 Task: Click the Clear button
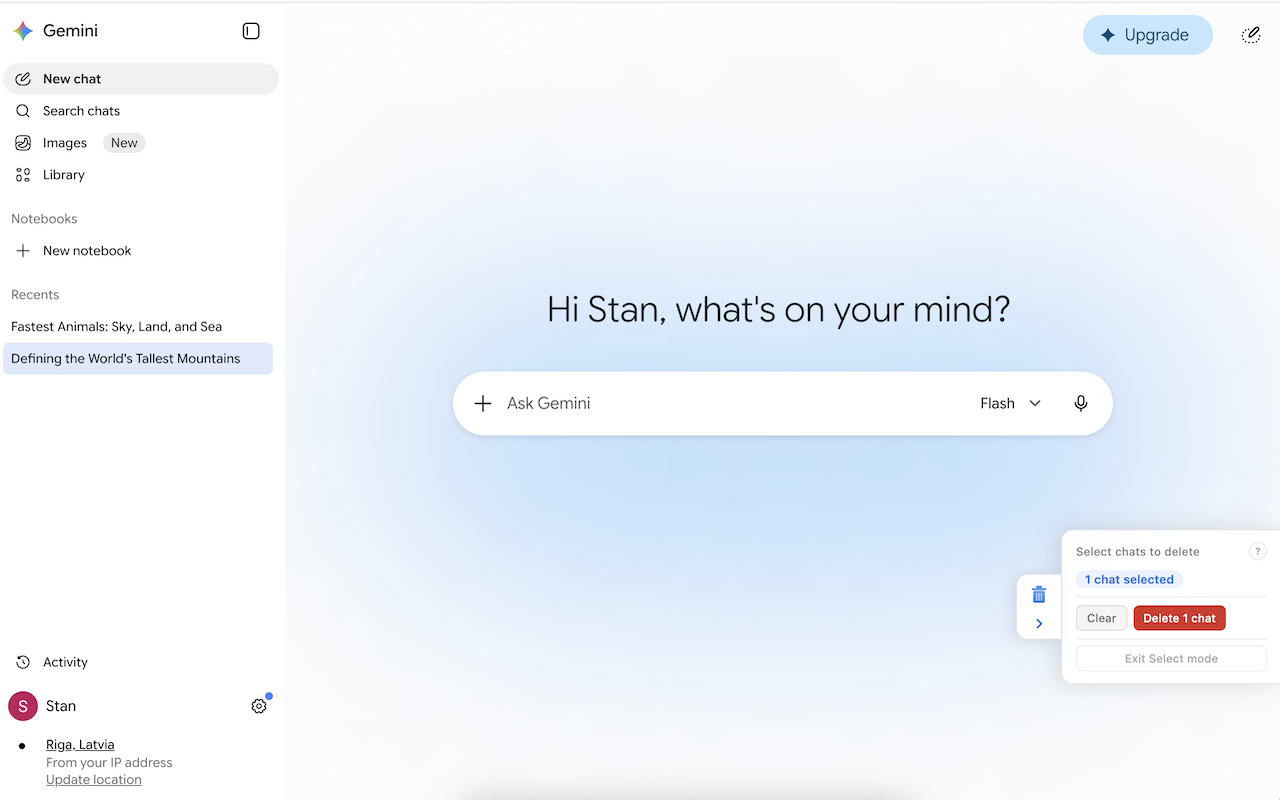point(1102,618)
